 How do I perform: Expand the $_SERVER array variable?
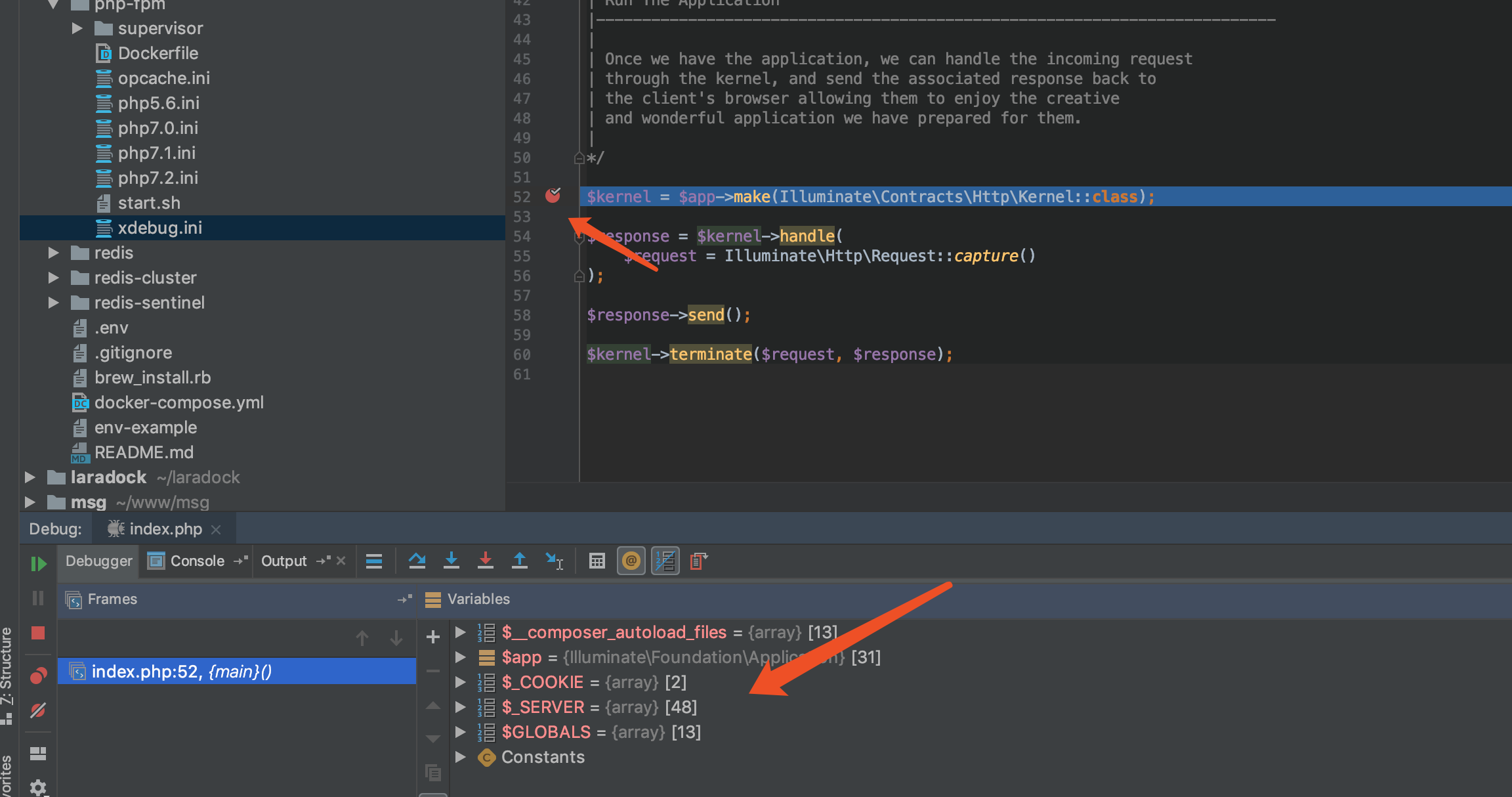pos(461,707)
